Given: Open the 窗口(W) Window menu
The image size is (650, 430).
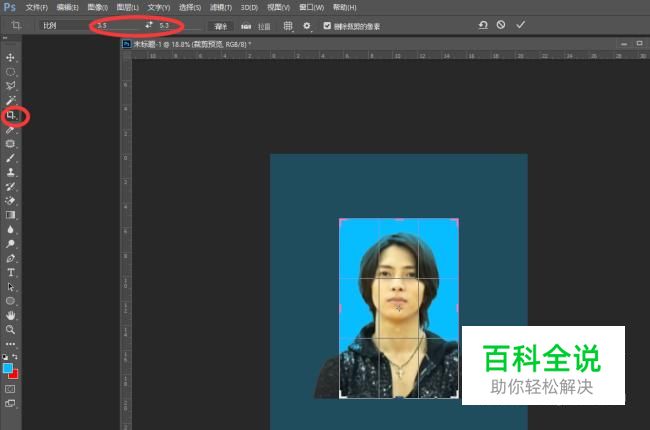Looking at the screenshot, I should pos(311,7).
